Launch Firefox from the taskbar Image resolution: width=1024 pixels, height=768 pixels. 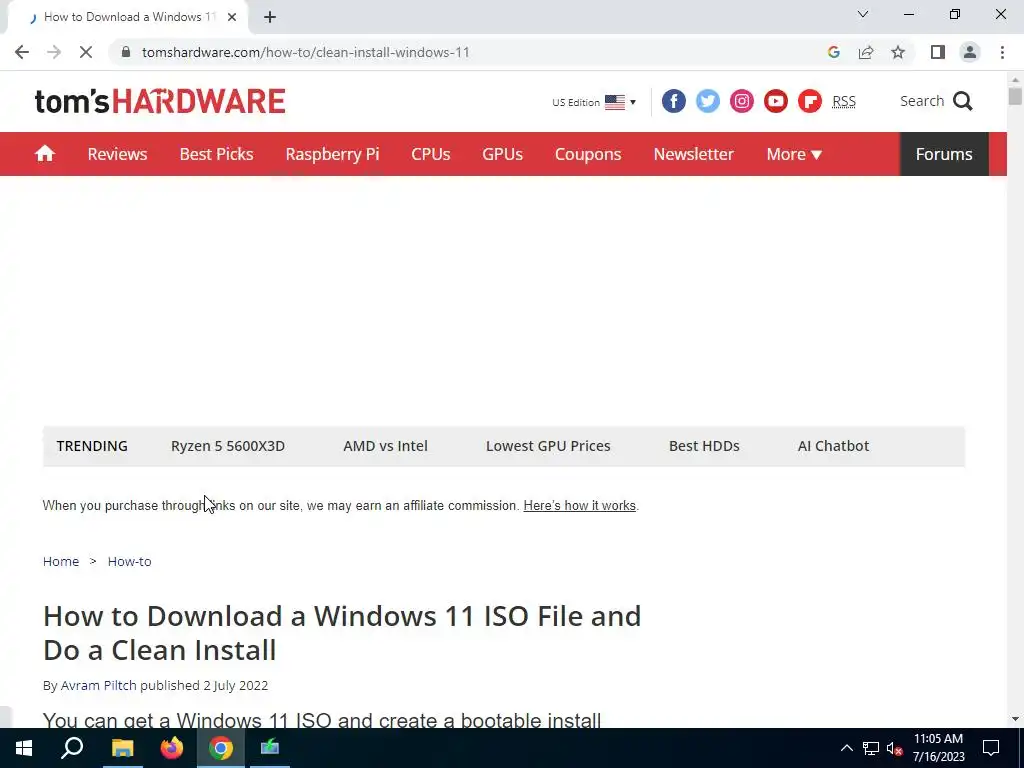pyautogui.click(x=172, y=748)
